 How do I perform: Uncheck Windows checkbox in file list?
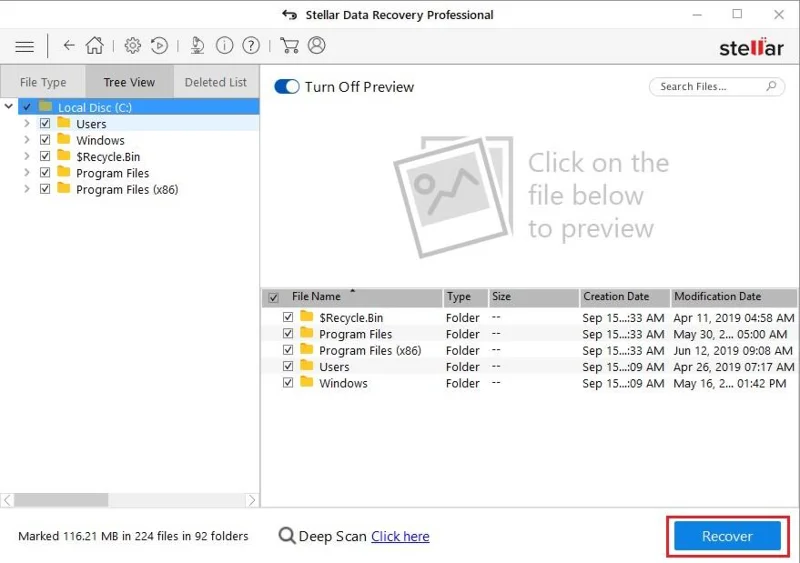(288, 382)
